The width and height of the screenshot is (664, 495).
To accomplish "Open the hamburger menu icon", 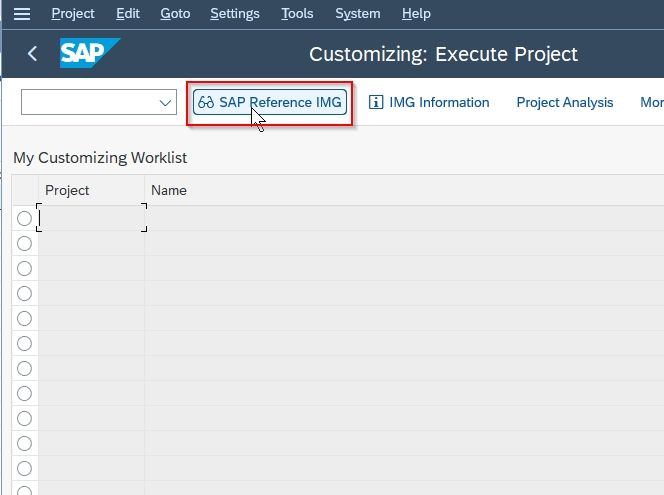I will 22,14.
